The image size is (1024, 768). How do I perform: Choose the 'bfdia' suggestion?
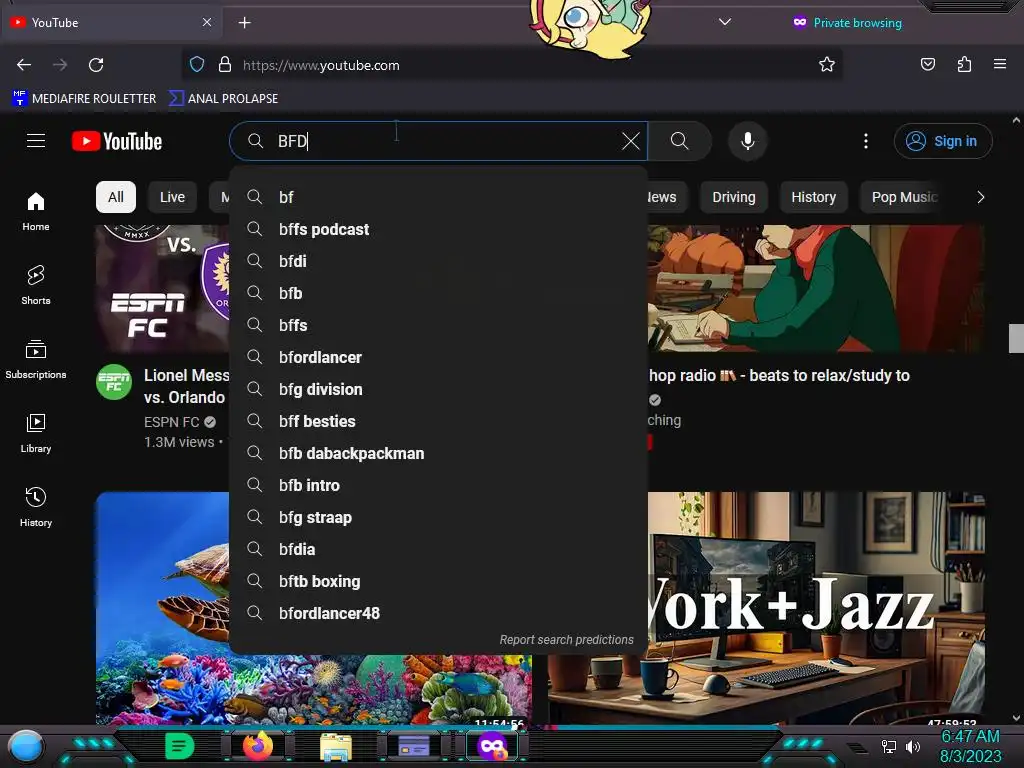click(x=438, y=549)
